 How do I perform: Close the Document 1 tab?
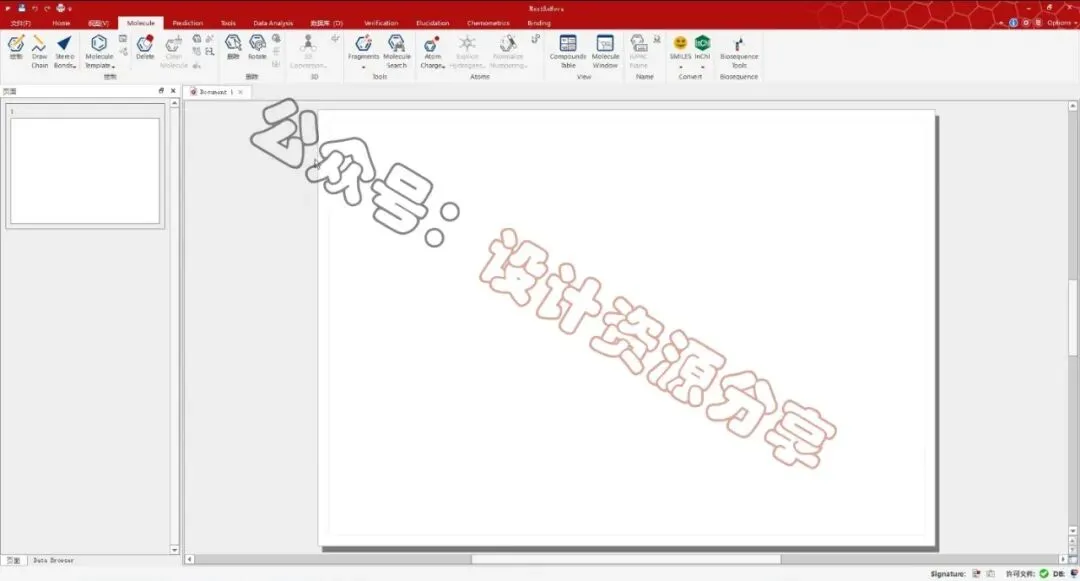point(240,92)
